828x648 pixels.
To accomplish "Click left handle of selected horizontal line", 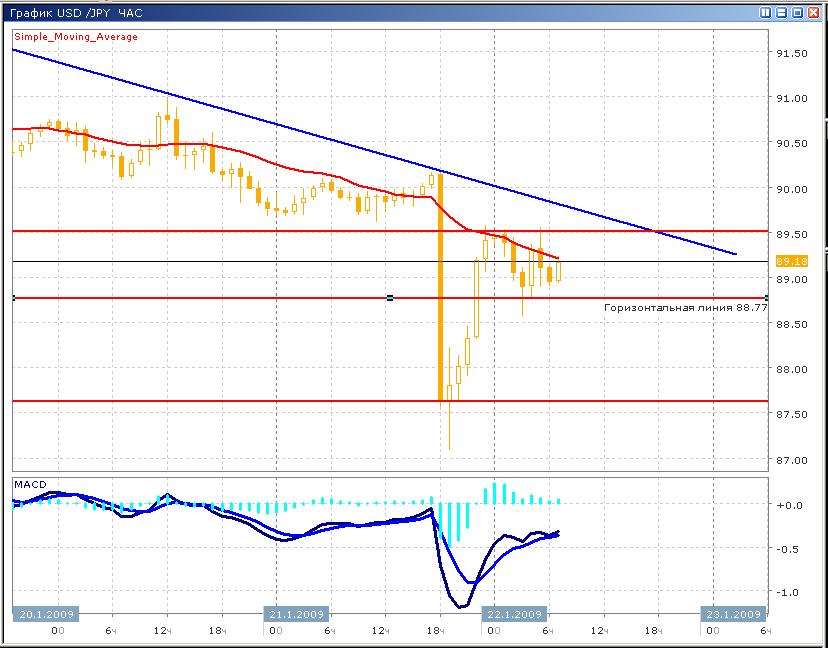I will (x=13, y=298).
